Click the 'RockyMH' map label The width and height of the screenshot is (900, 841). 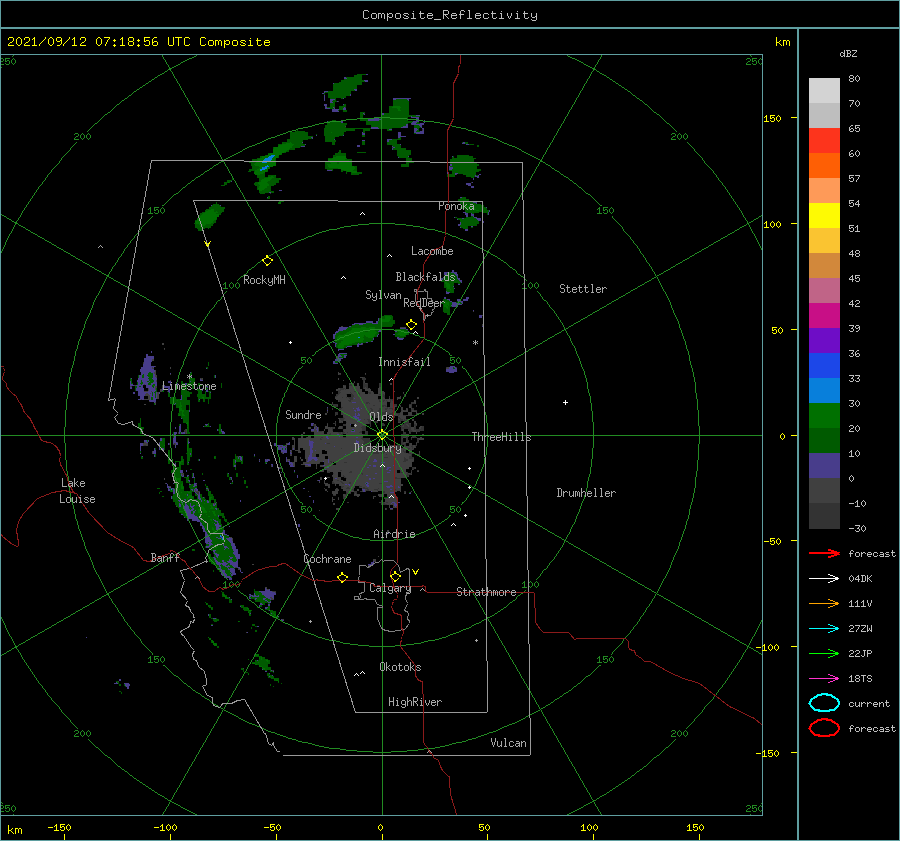click(x=264, y=280)
